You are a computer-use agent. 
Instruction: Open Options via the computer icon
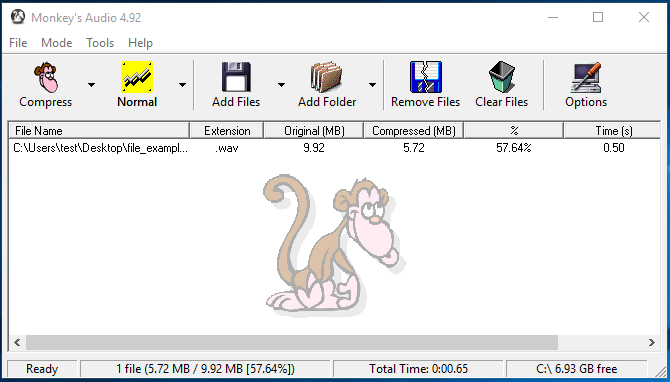click(586, 77)
